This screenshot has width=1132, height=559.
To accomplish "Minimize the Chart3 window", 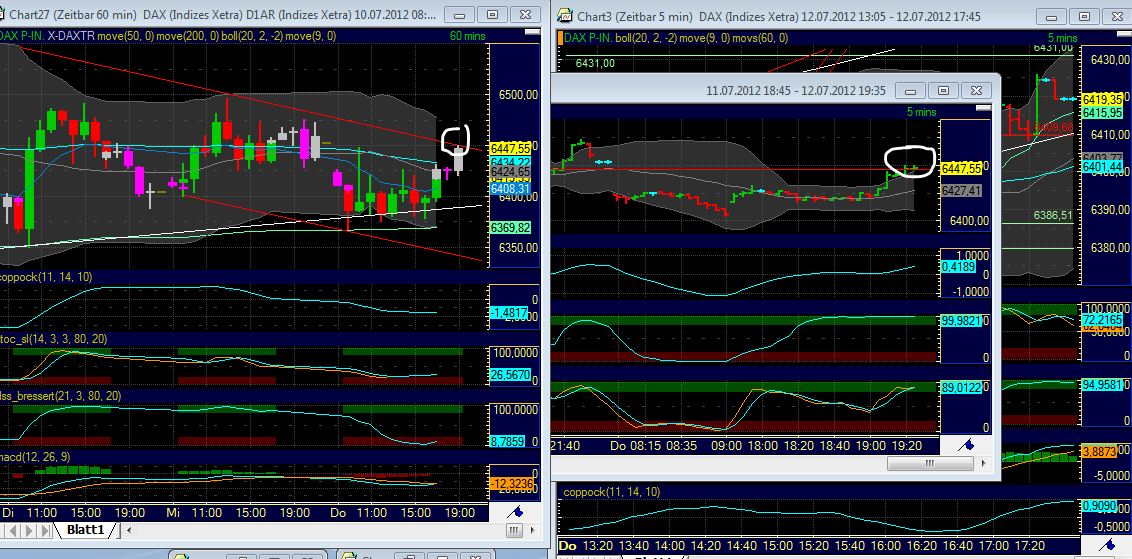I will click(x=1051, y=16).
